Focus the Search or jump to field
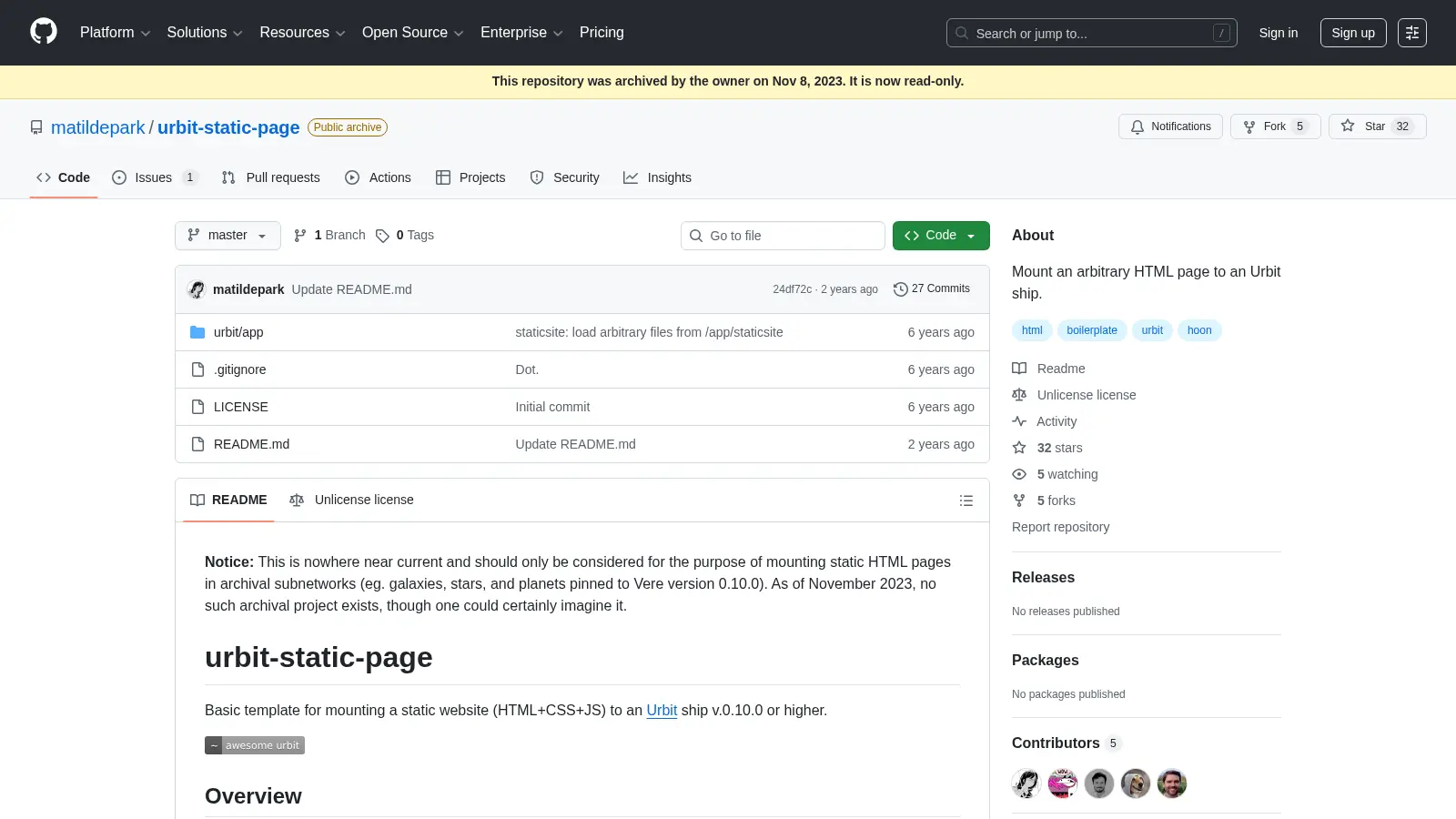Viewport: 1456px width, 819px height. (1091, 33)
